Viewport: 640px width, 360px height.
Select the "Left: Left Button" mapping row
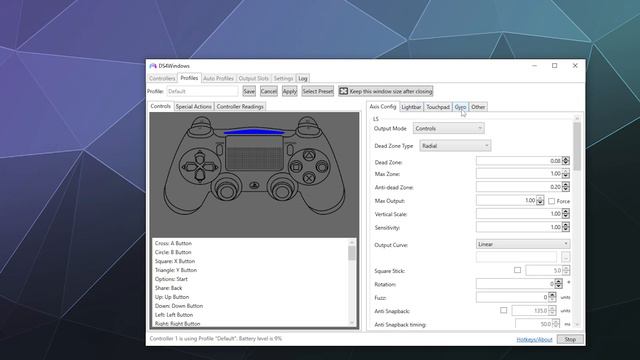[x=174, y=315]
